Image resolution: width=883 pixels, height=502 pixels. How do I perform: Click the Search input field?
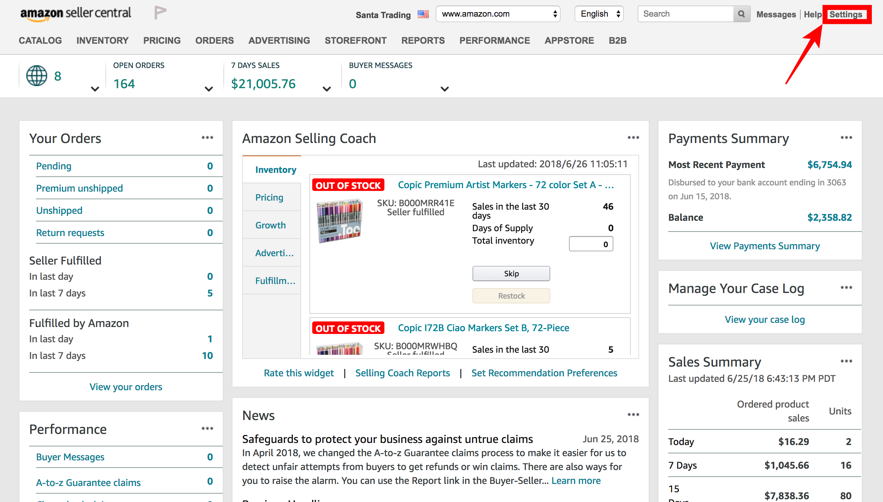[685, 14]
